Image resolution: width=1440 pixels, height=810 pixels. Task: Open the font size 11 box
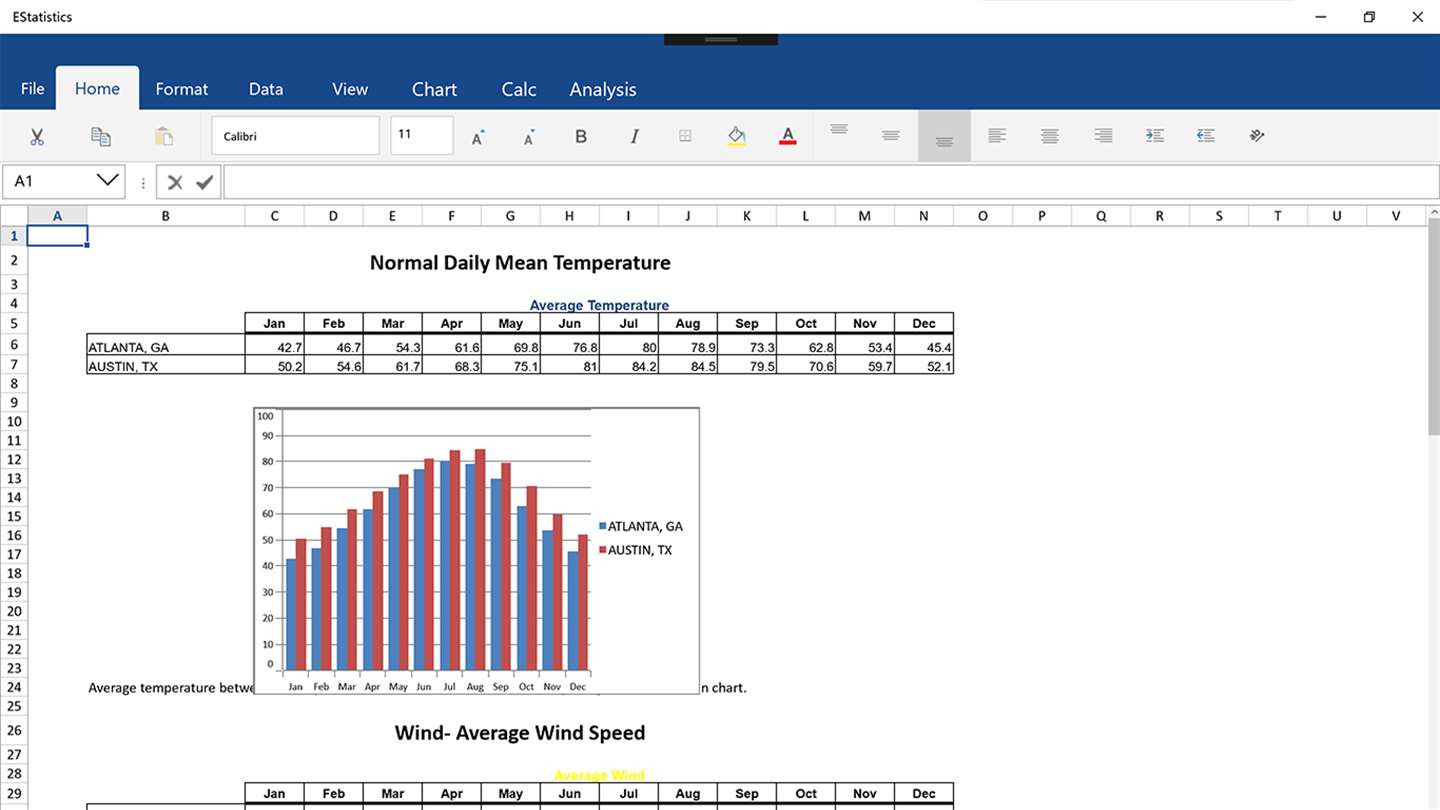click(422, 136)
